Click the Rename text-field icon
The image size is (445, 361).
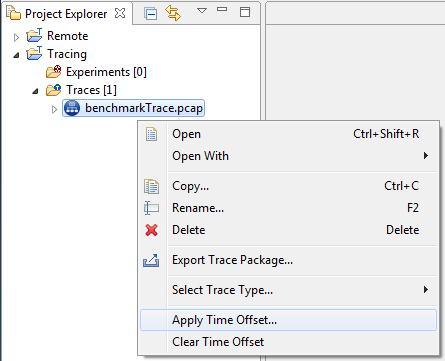pos(151,208)
